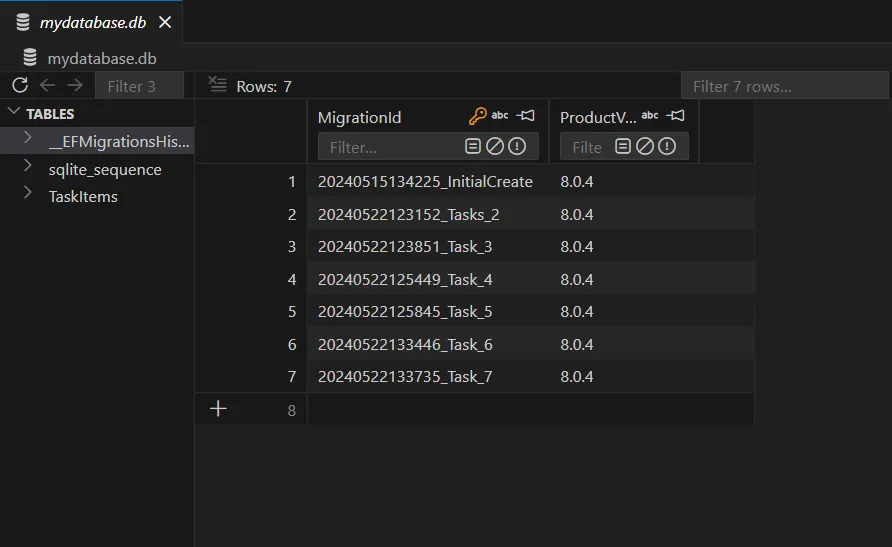Go forward with the right arrow
Screen dimensions: 892x547
click(x=75, y=85)
